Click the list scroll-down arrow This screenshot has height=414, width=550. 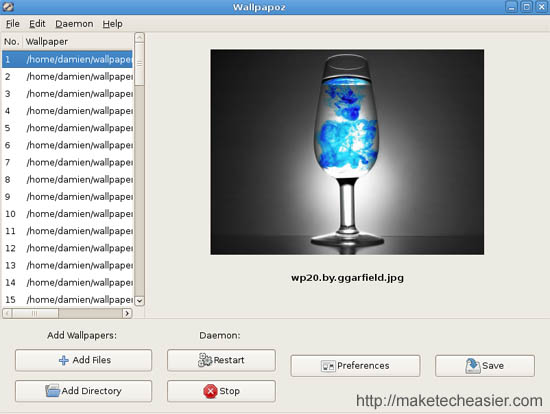point(139,301)
